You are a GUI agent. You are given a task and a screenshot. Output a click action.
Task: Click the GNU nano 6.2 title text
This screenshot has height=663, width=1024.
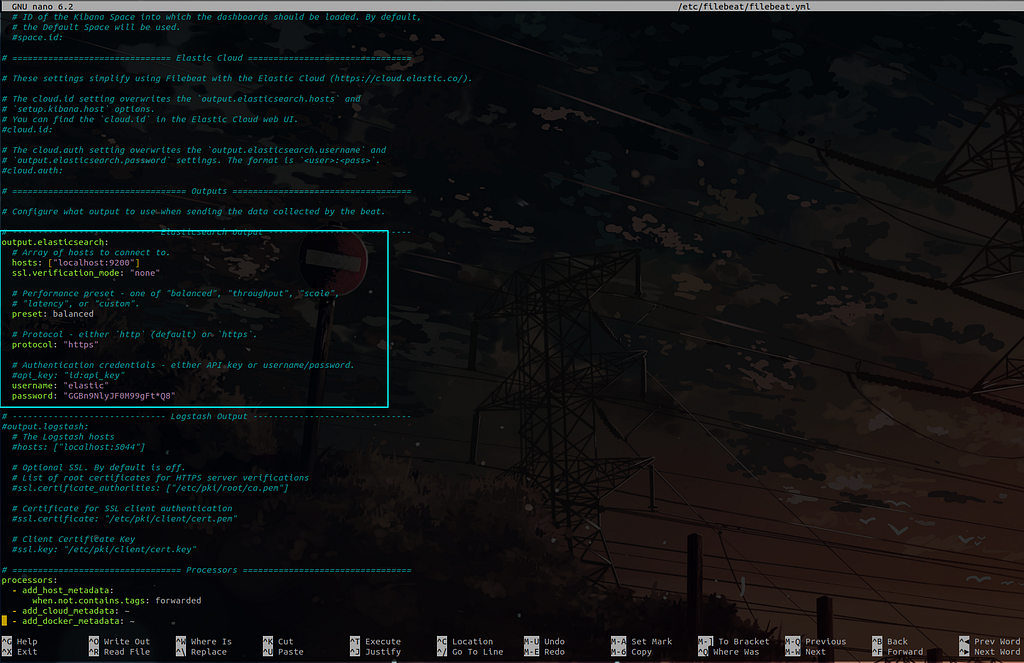42,6
